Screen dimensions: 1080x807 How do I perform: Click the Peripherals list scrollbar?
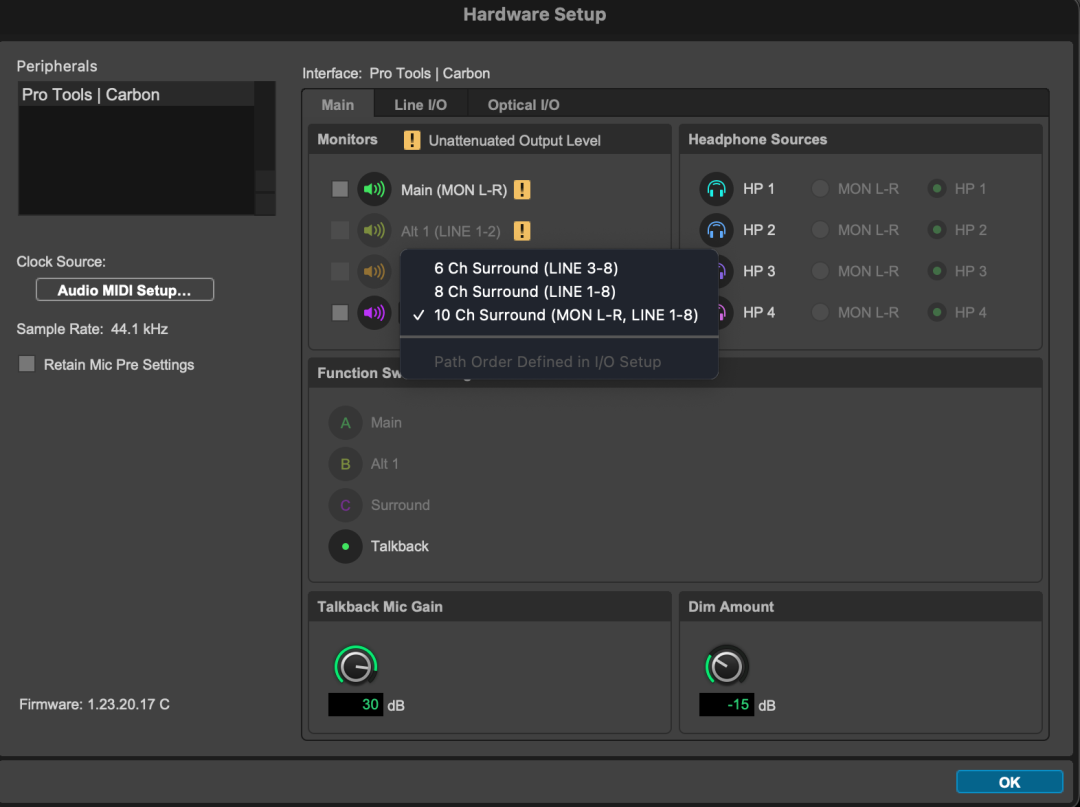coord(265,148)
